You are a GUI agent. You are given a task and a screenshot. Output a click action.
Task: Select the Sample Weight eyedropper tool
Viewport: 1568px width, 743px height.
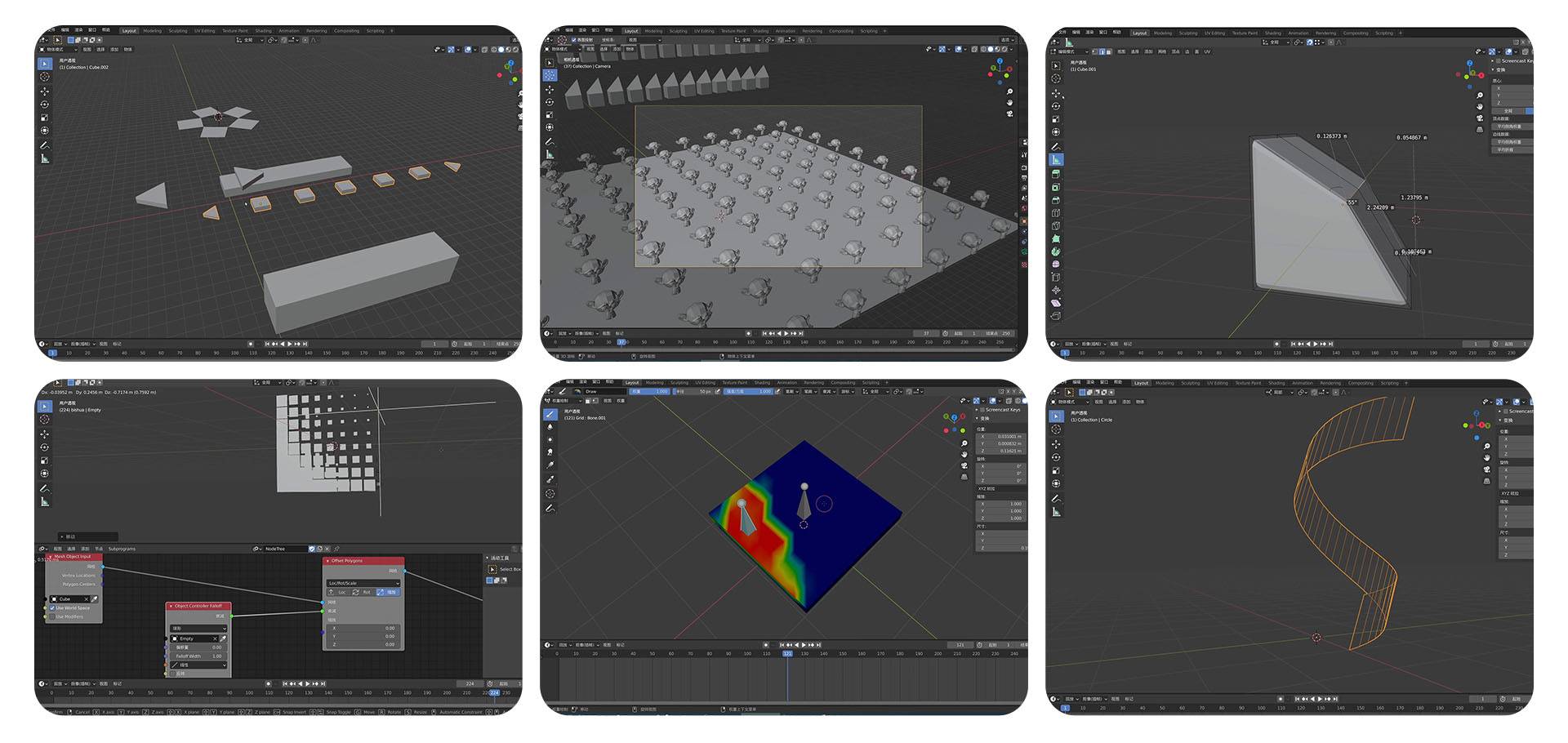(550, 479)
